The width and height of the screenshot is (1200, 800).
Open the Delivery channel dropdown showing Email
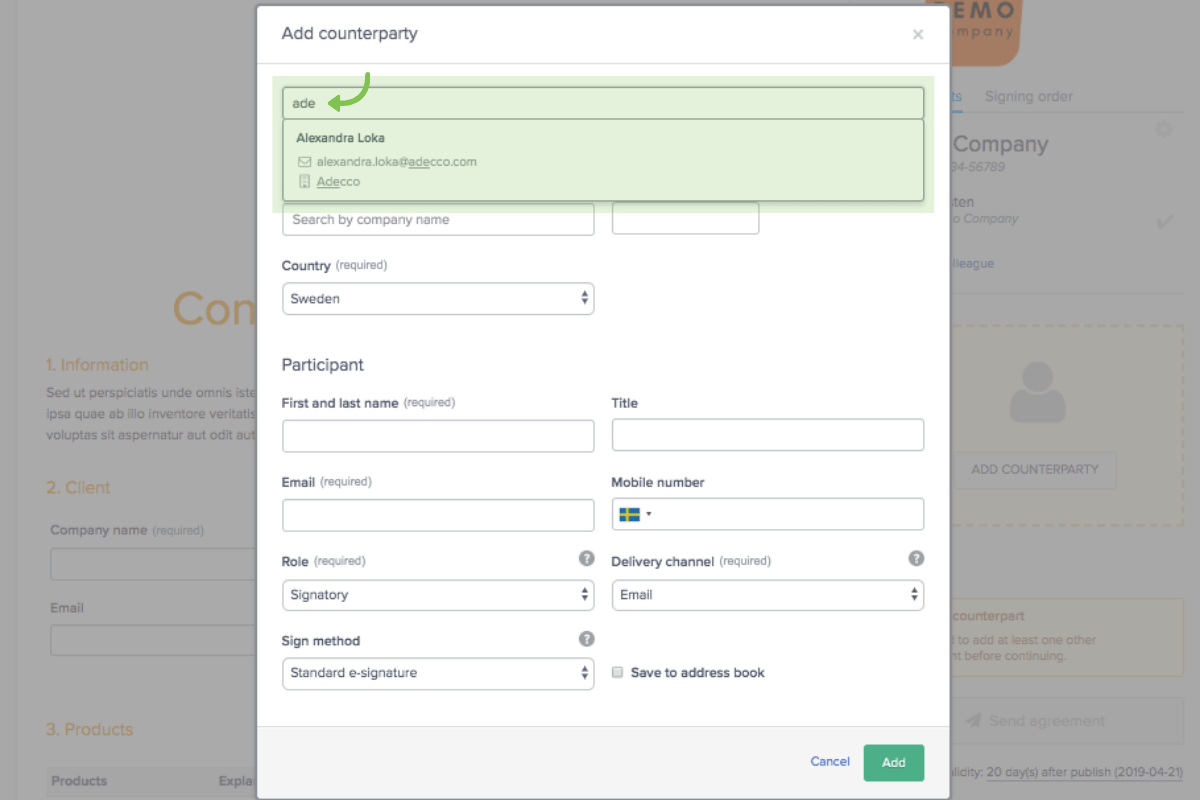768,594
